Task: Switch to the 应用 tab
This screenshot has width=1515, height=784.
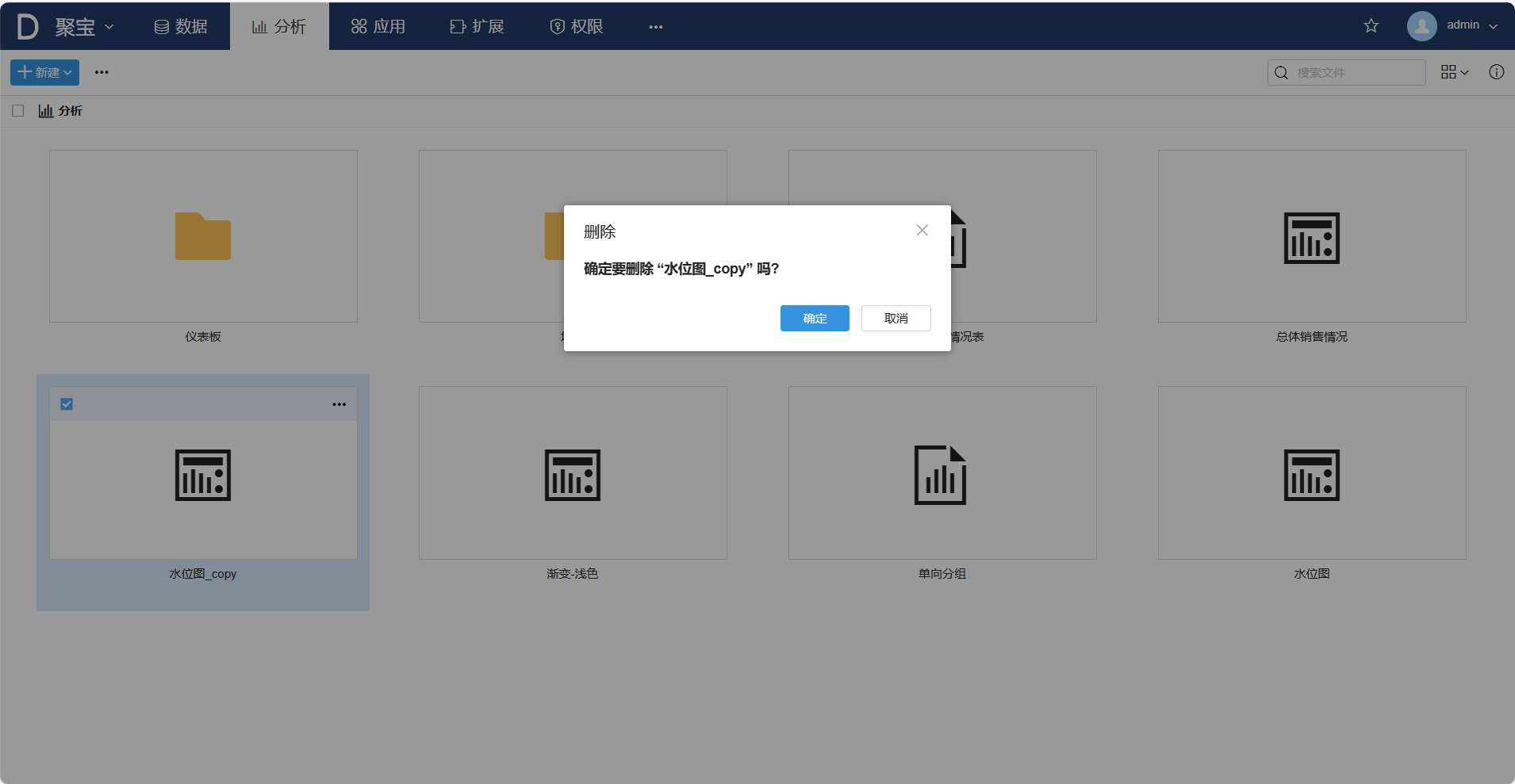Action: coord(378,26)
